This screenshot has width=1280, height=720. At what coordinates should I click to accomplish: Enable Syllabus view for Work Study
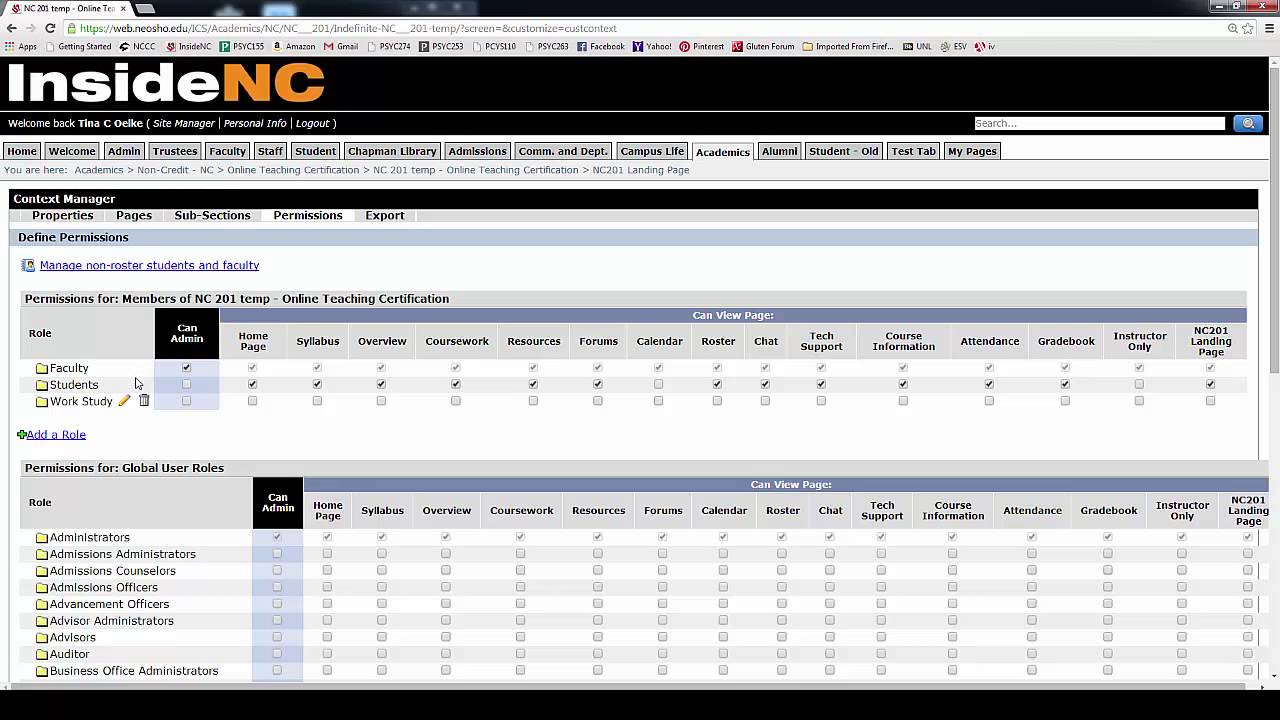pos(317,401)
